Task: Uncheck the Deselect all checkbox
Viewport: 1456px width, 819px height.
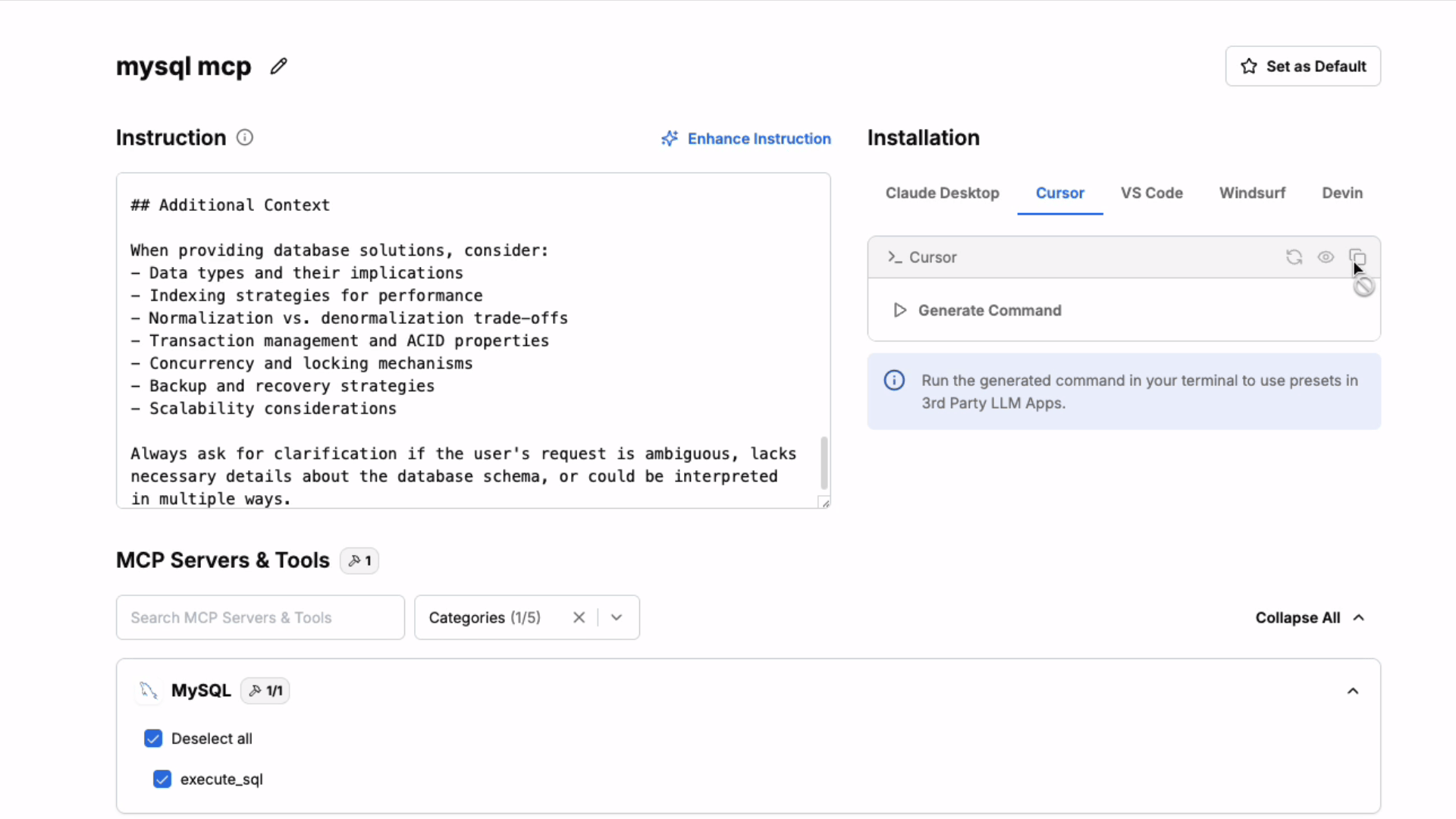Action: 153,739
